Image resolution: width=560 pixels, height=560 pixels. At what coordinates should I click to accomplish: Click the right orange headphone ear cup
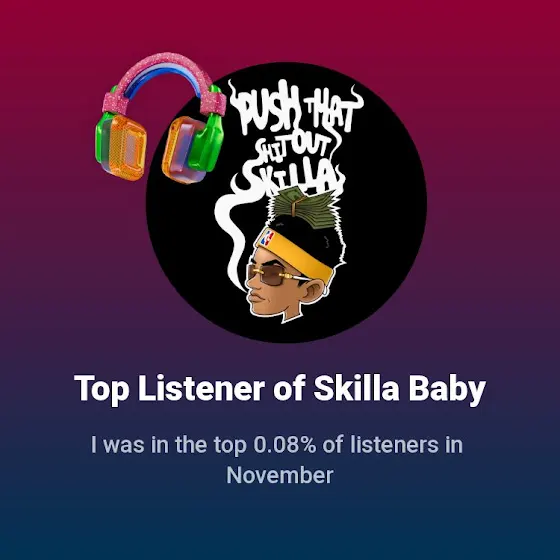pyautogui.click(x=184, y=150)
